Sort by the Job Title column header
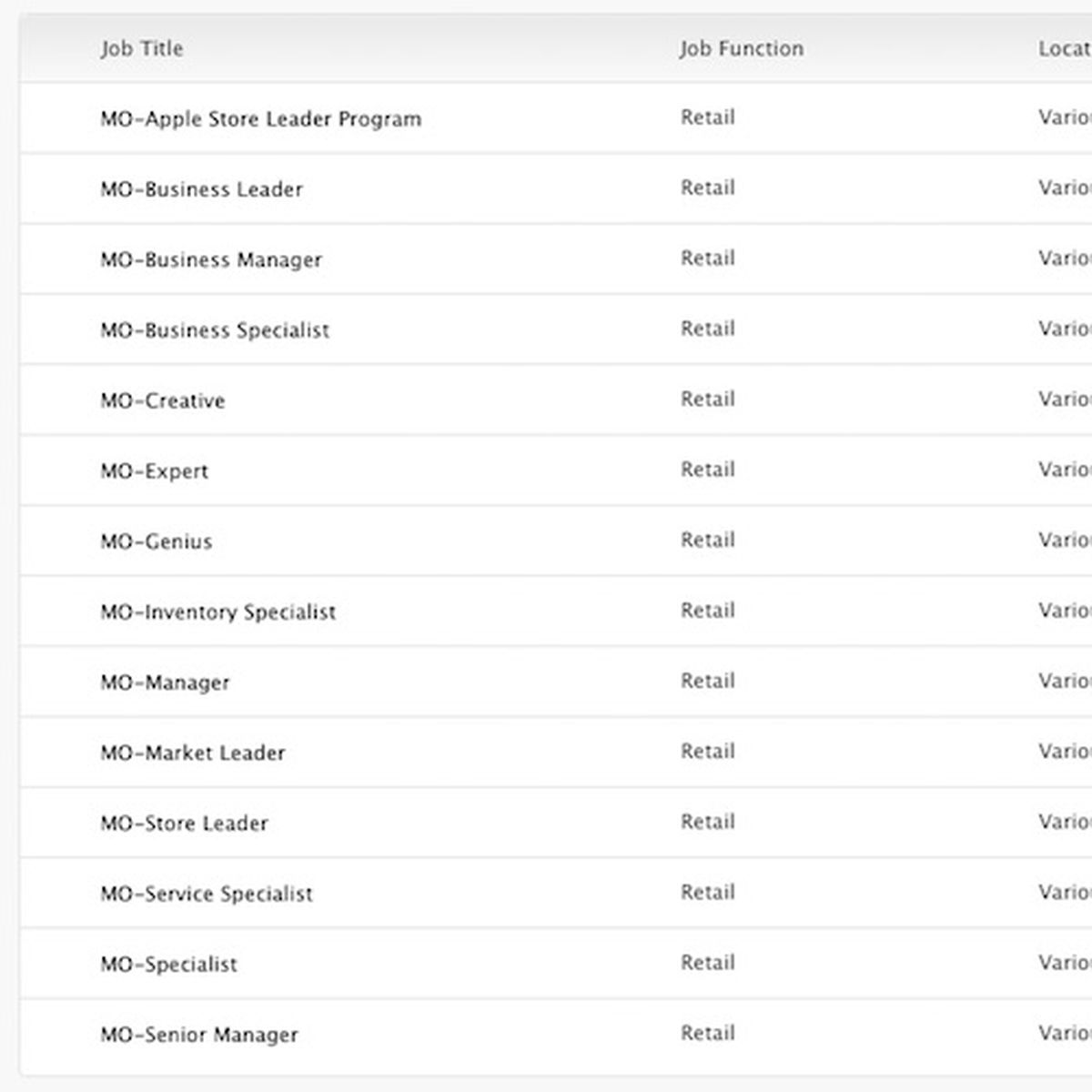The height and width of the screenshot is (1092, 1092). 142,49
